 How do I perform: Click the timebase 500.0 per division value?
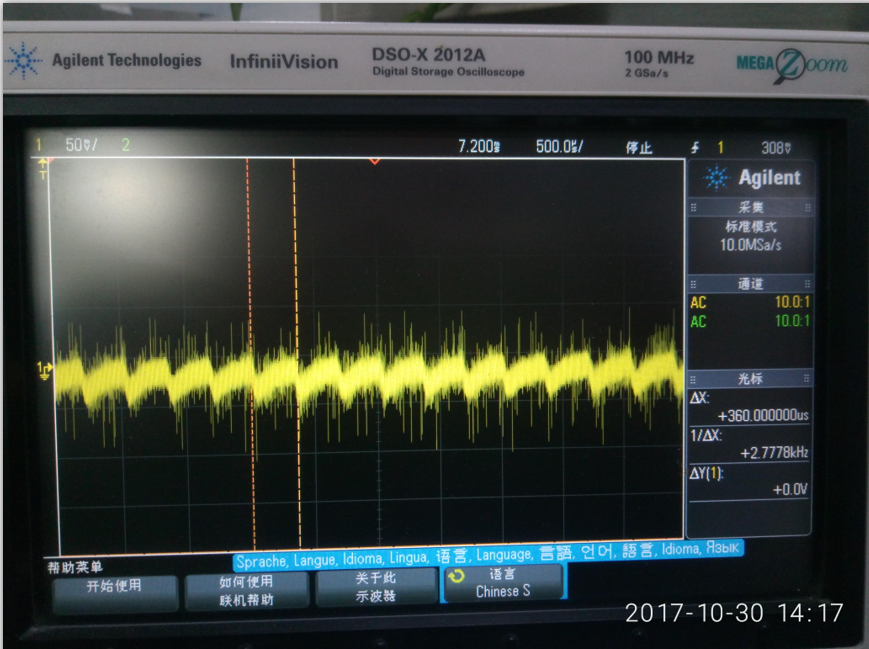(559, 147)
